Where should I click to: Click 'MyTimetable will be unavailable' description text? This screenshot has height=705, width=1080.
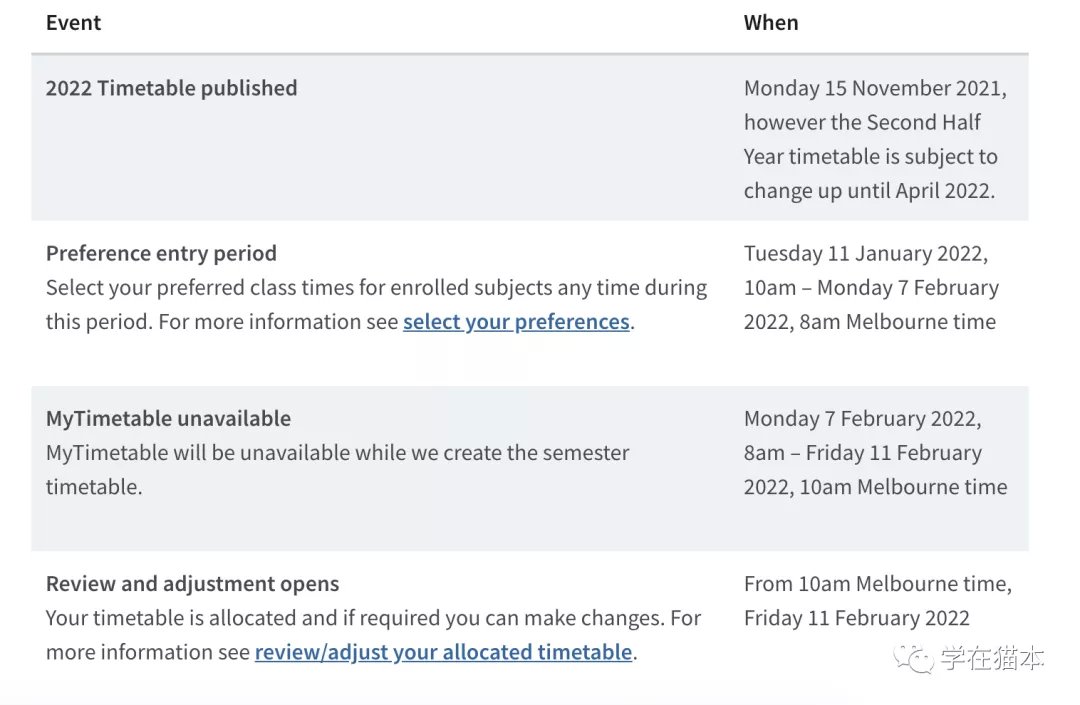(x=338, y=470)
